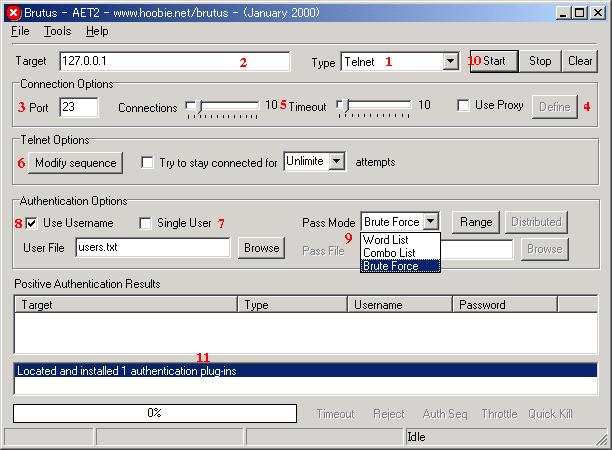Click the Clear button
This screenshot has height=450, width=612.
pos(580,61)
